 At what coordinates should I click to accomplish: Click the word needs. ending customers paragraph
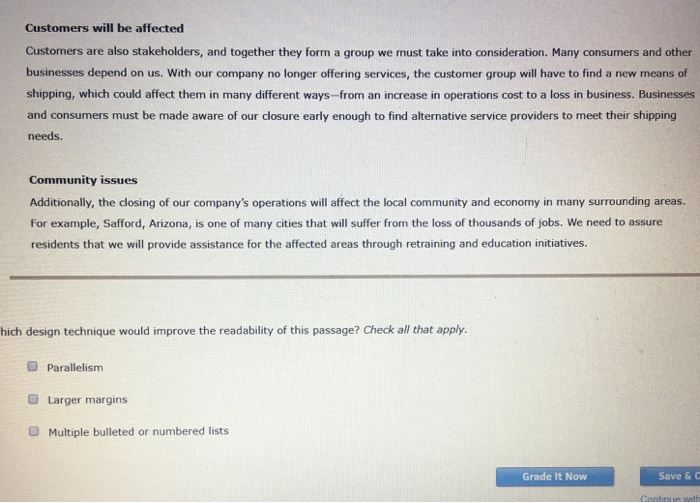coord(45,136)
